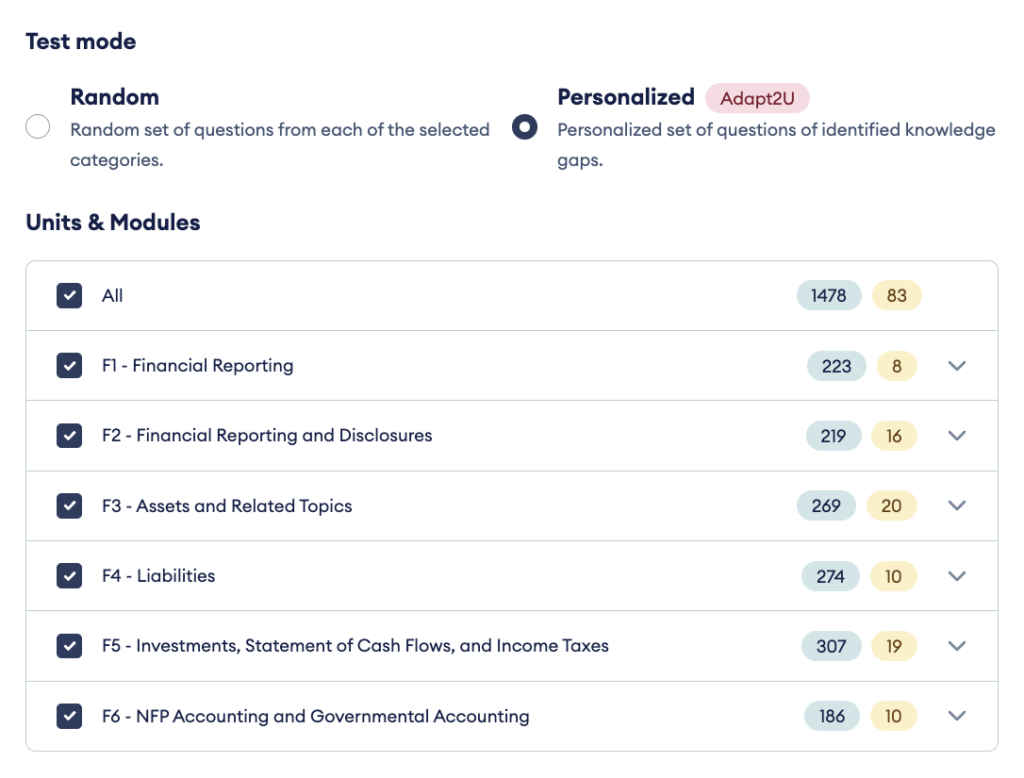Click the 83 knowledge gaps badge
Screen dimensions: 1024x778
point(896,296)
